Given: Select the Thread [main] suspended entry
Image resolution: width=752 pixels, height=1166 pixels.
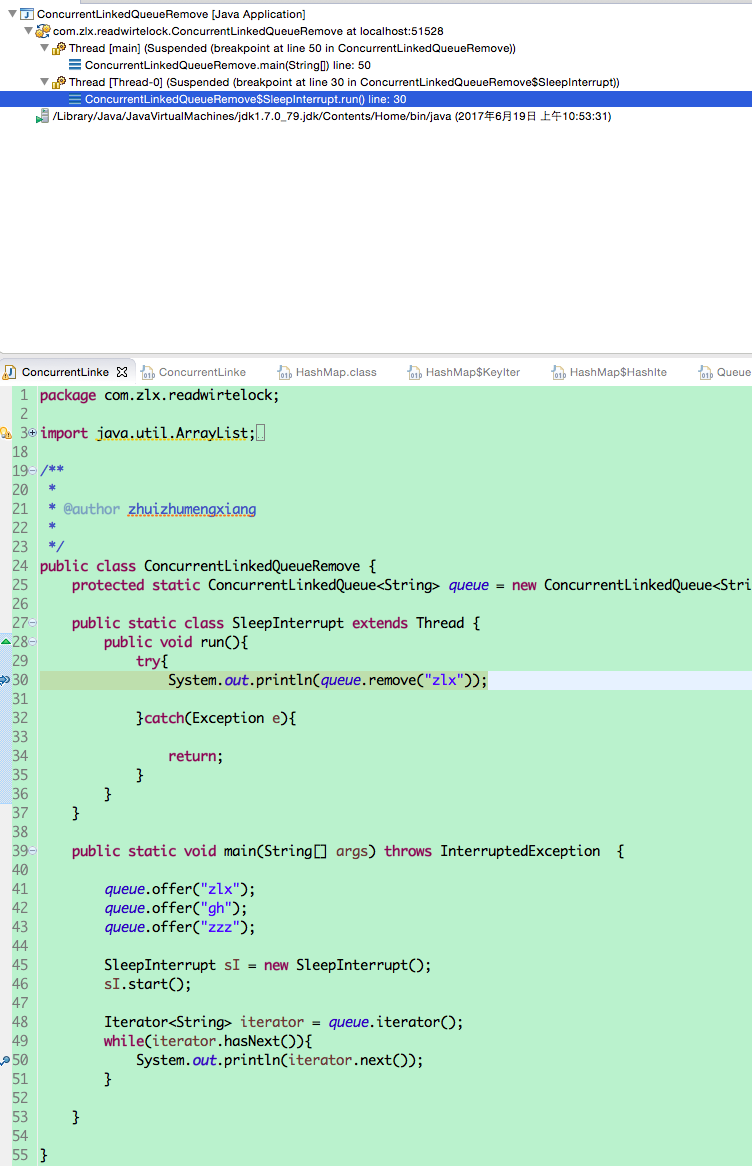Looking at the screenshot, I should pos(292,48).
